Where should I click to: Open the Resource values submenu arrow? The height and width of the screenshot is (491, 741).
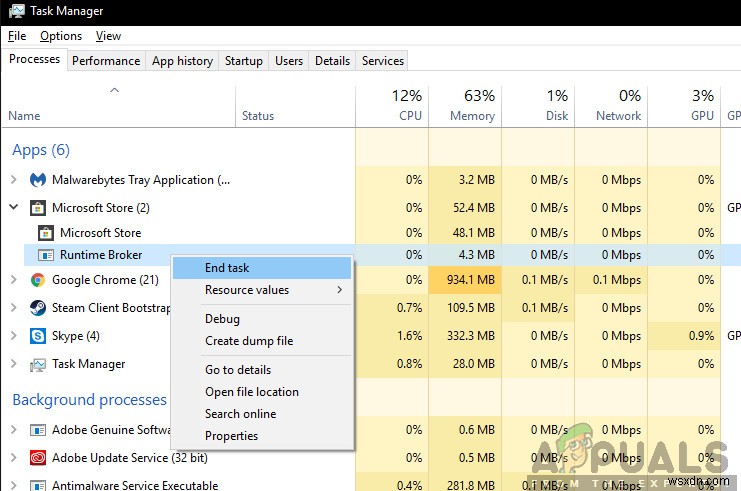tap(339, 290)
